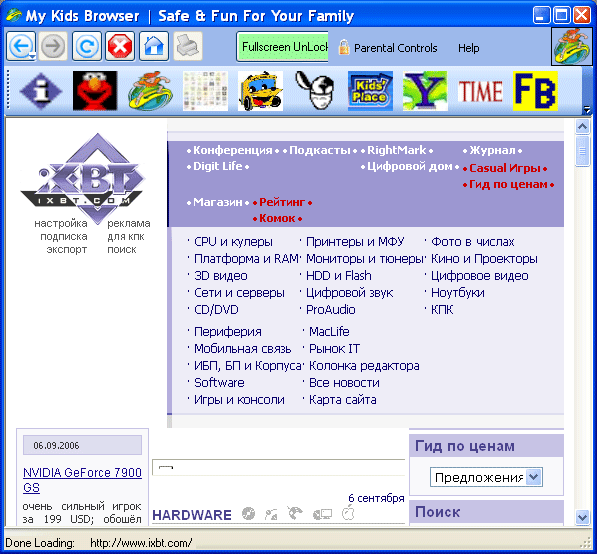Screen dimensions: 597x554
Task: Open Принтеры и МФУ section
Action: point(355,242)
